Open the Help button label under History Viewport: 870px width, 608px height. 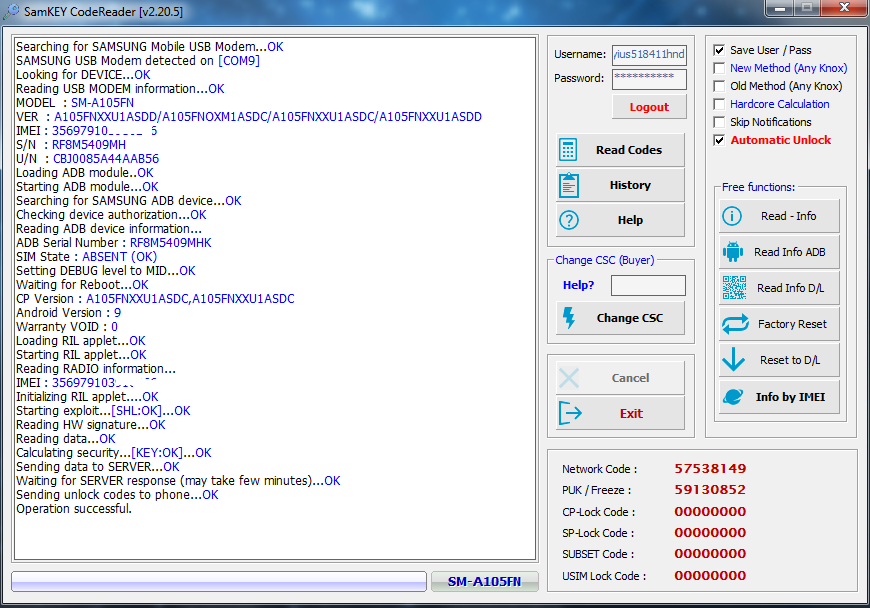coord(630,220)
